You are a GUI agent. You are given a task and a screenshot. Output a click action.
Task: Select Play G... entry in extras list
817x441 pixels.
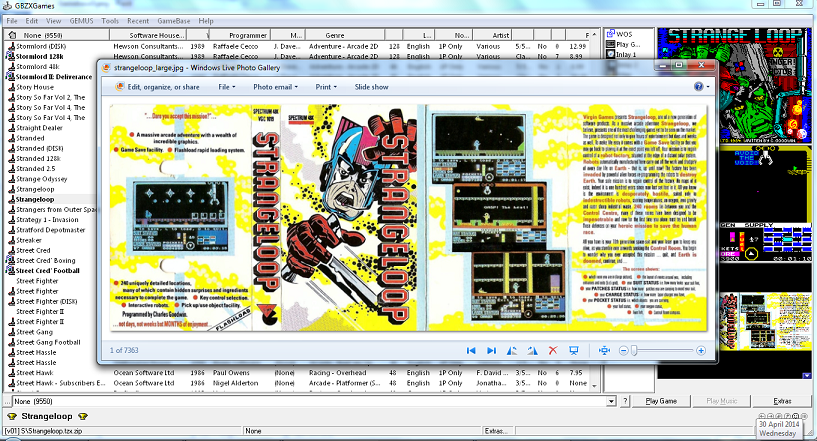tap(623, 44)
